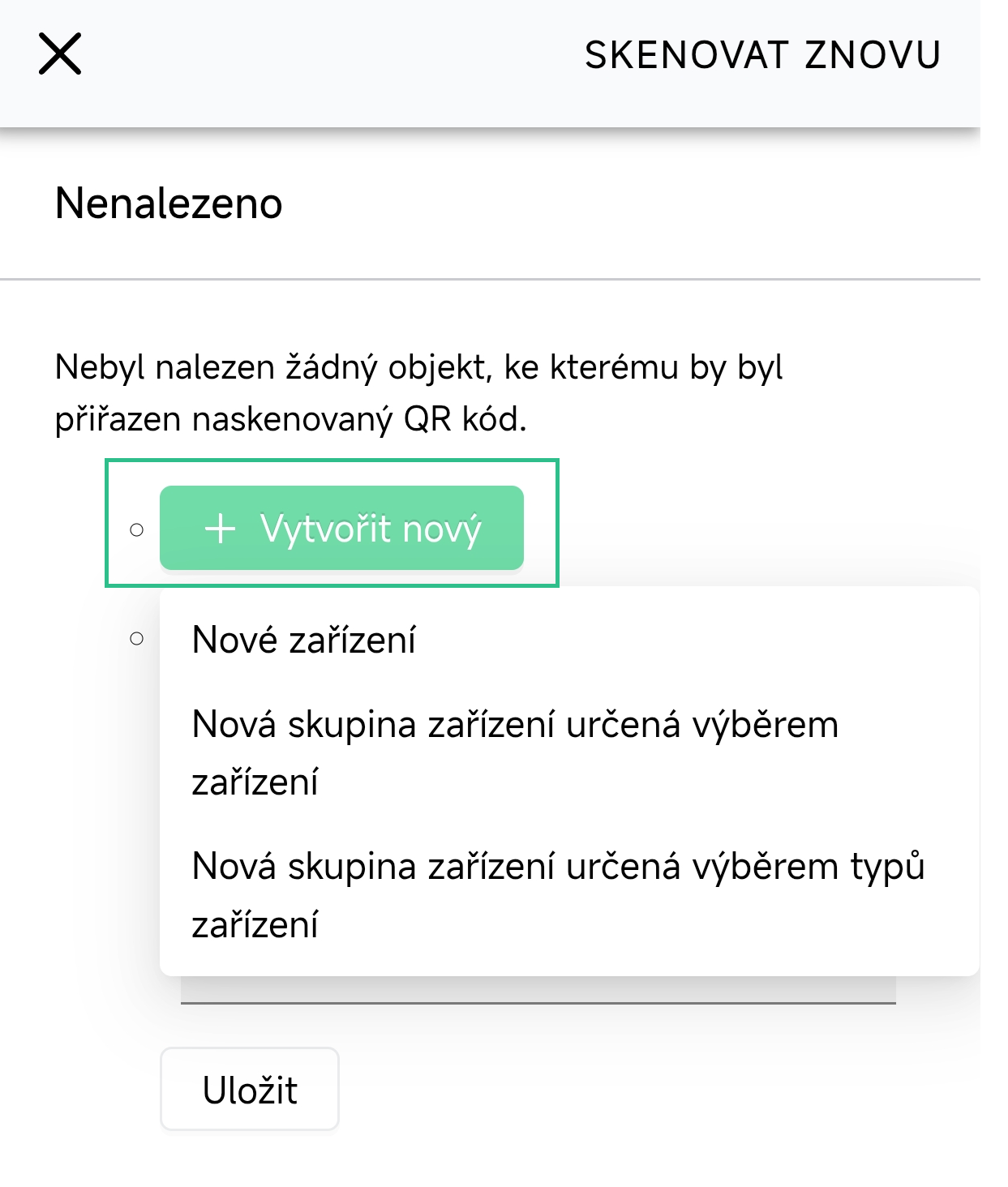Click the plus icon on Vytvořit nový
Viewport: 1008px width, 1187px height.
(221, 529)
